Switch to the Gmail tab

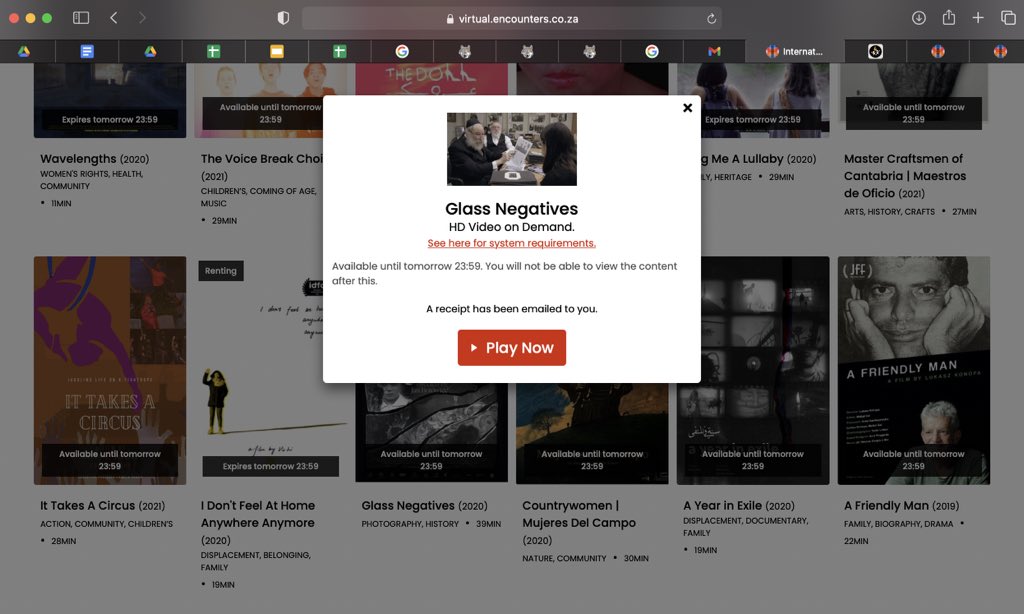pos(714,51)
